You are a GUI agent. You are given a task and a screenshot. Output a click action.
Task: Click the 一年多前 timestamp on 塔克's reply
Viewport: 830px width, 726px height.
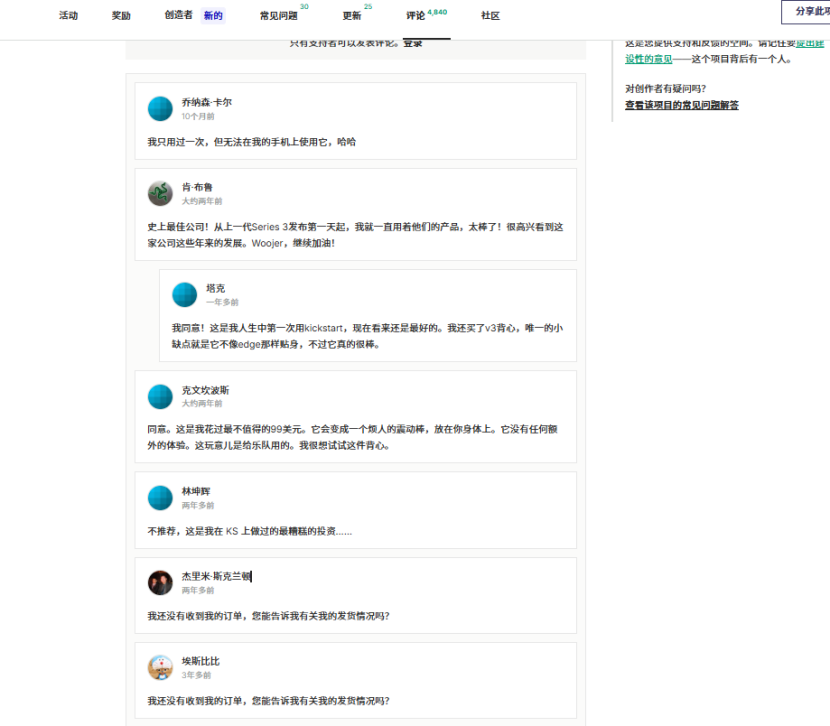[x=222, y=302]
